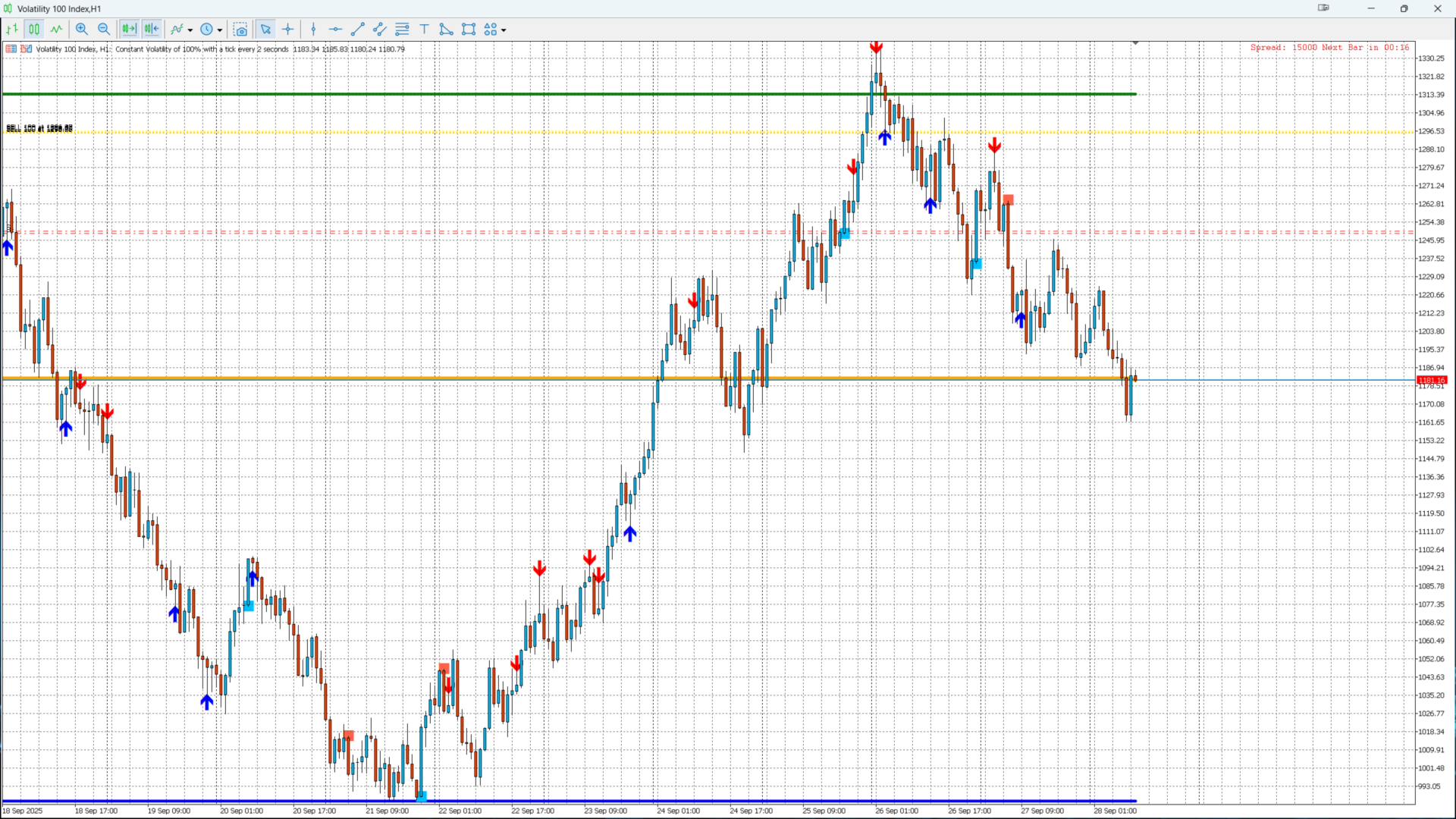The height and width of the screenshot is (819, 1456).
Task: Zoom in on the chart
Action: coord(82,30)
